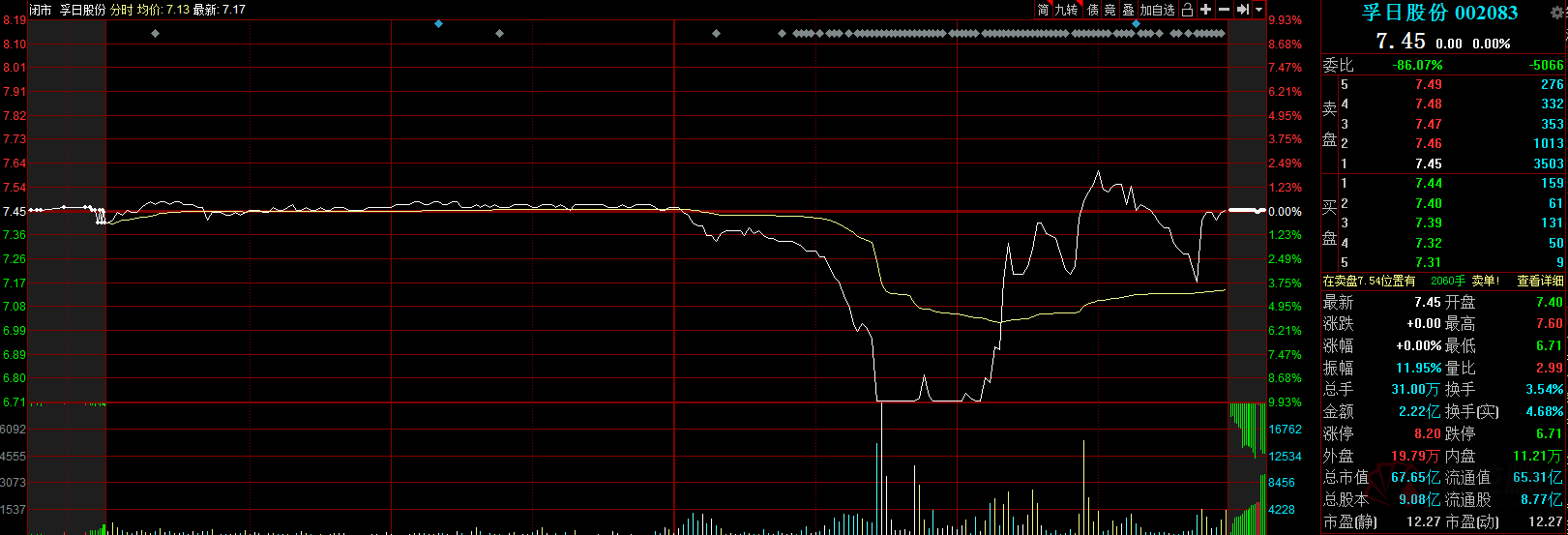Image resolution: width=1568 pixels, height=535 pixels.
Task: Click the lock icon in chart toolbar
Action: click(x=1188, y=10)
